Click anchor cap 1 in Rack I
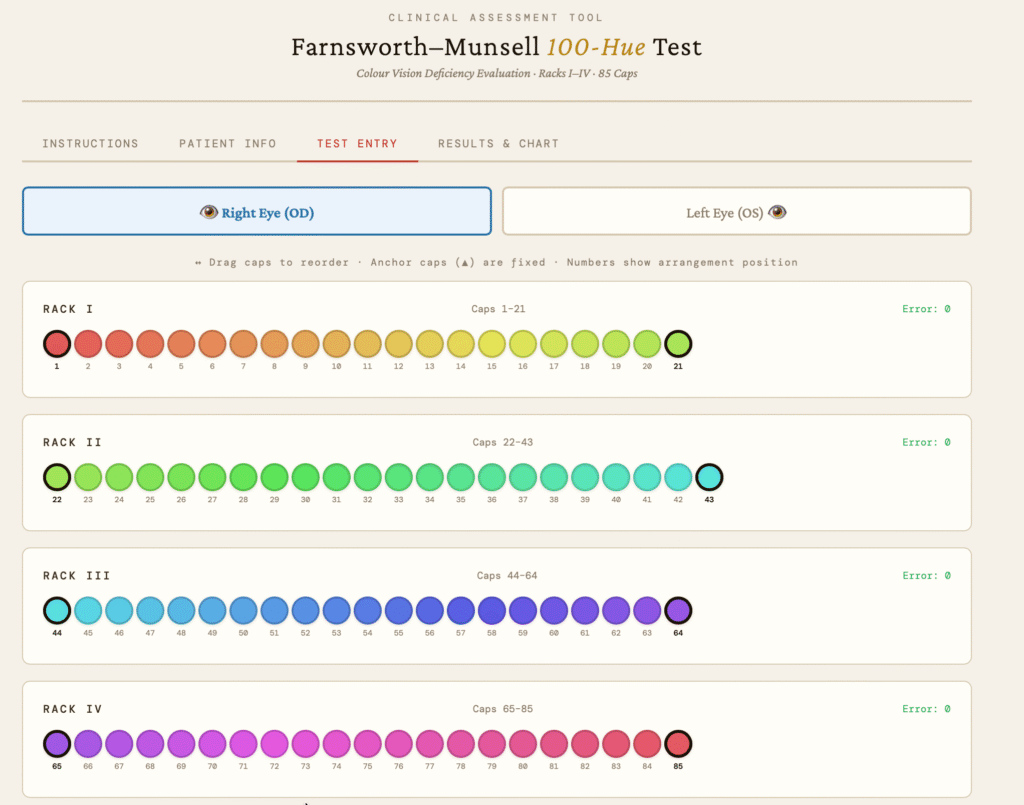This screenshot has height=805, width=1024. pyautogui.click(x=57, y=343)
